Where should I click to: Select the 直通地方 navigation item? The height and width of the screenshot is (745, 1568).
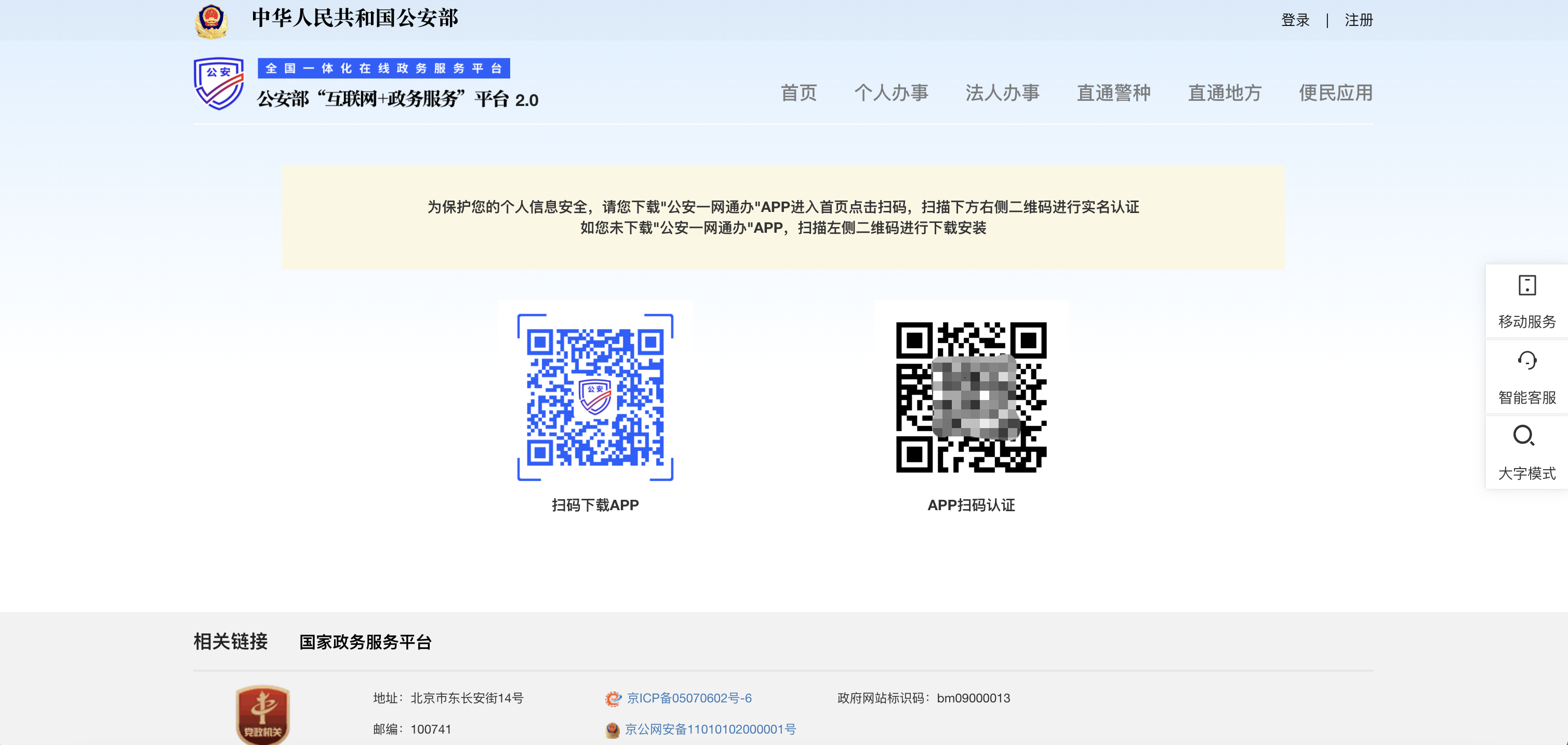pos(1225,93)
